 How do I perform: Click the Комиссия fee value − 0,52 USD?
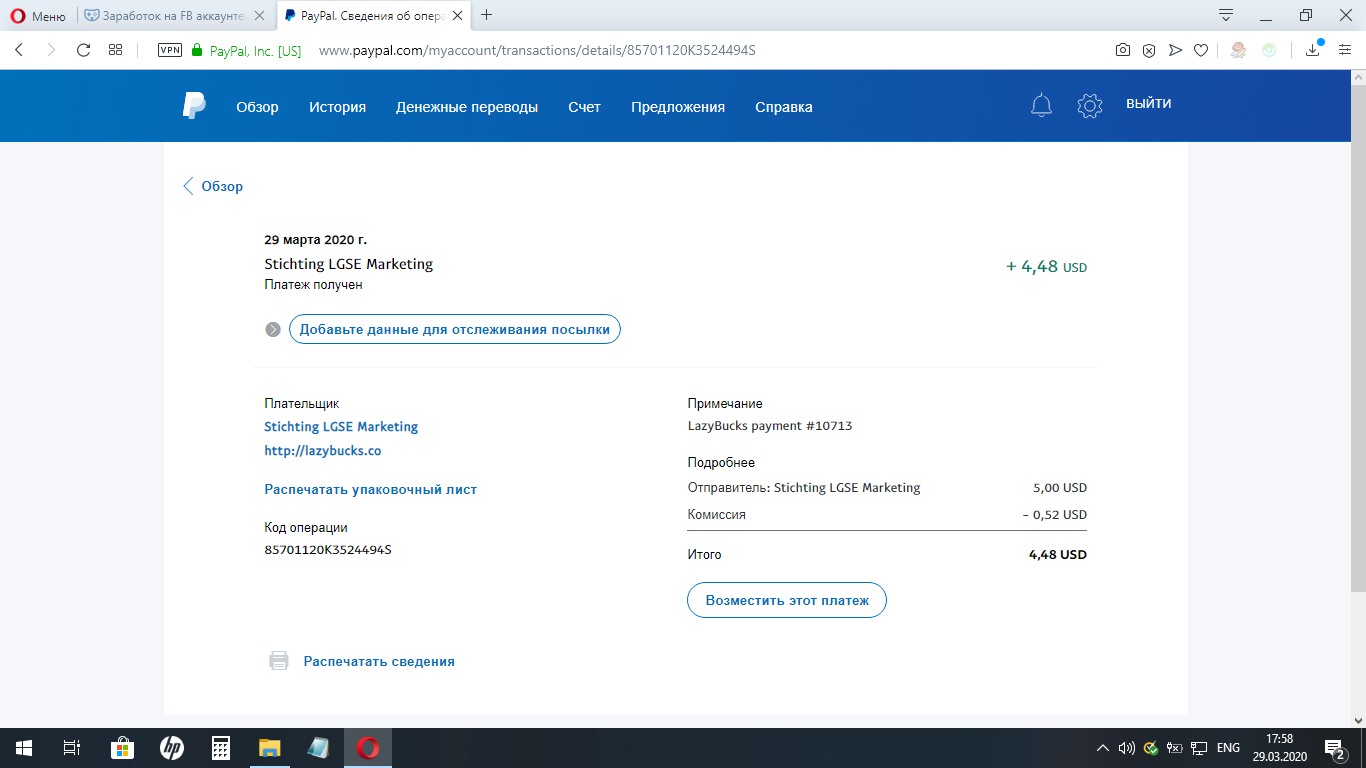(1054, 514)
